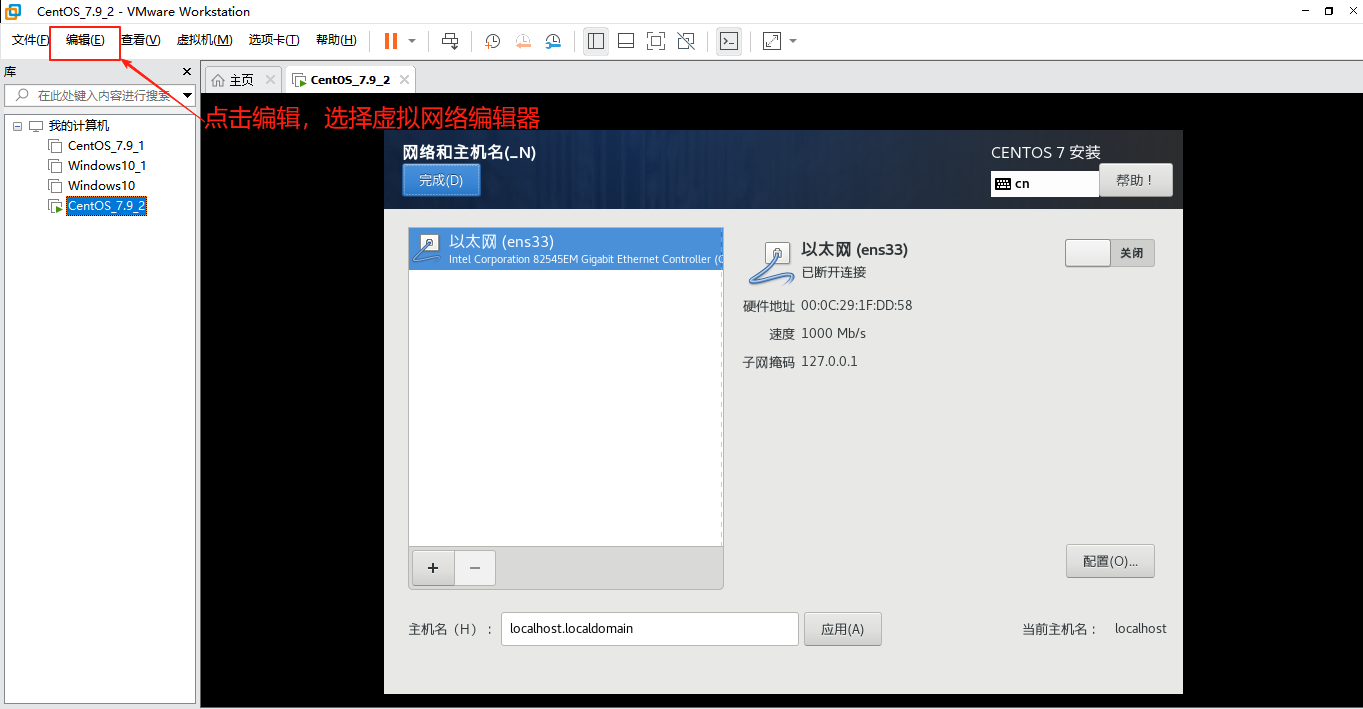This screenshot has width=1363, height=709.
Task: Open the snapshot manager
Action: (x=553, y=41)
